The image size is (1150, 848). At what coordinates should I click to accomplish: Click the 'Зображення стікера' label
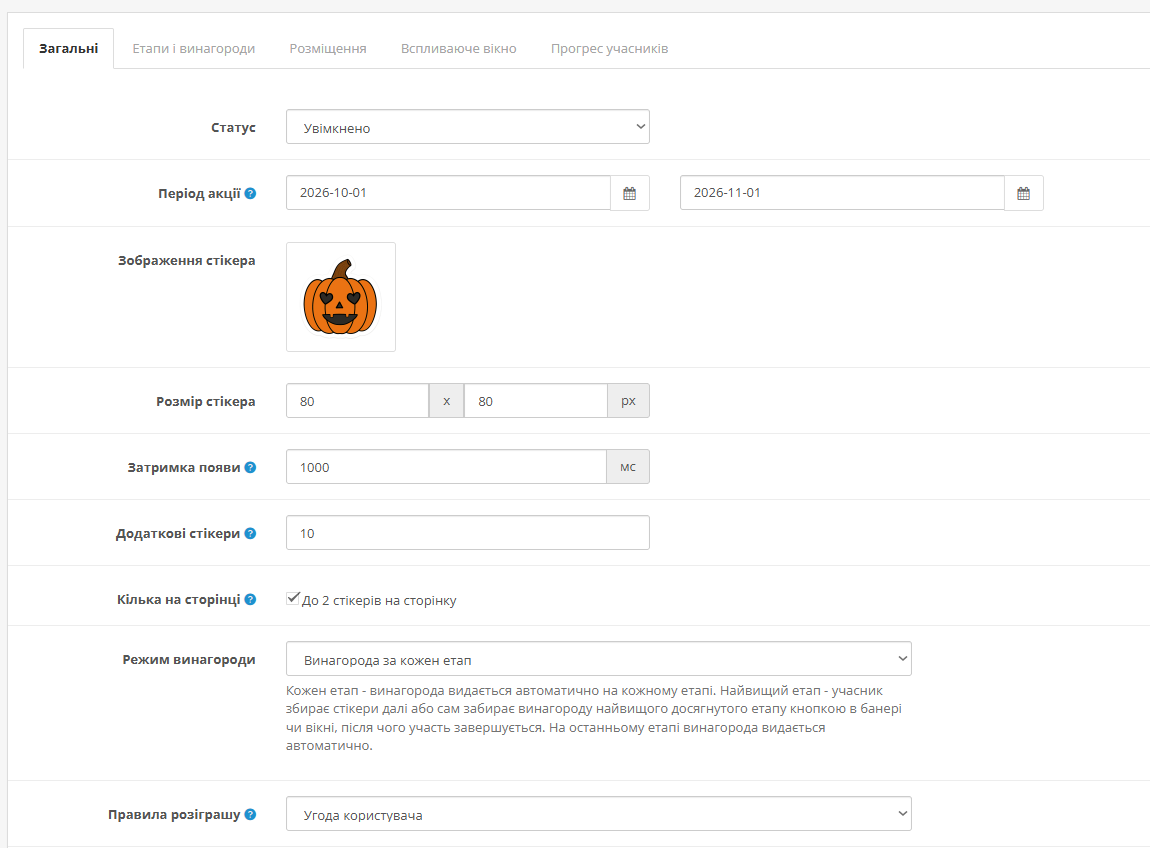click(x=186, y=260)
